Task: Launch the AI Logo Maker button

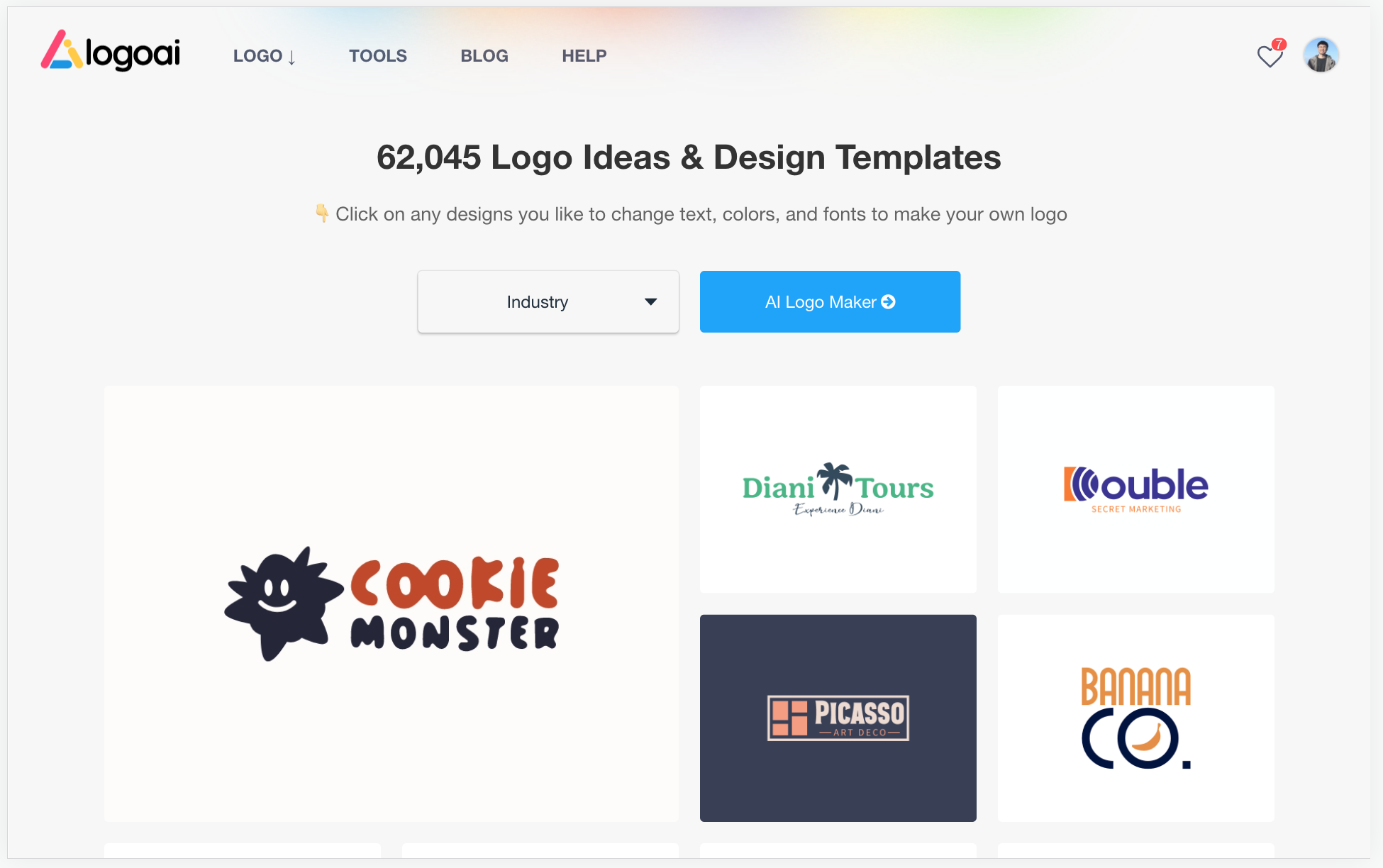Action: [830, 302]
